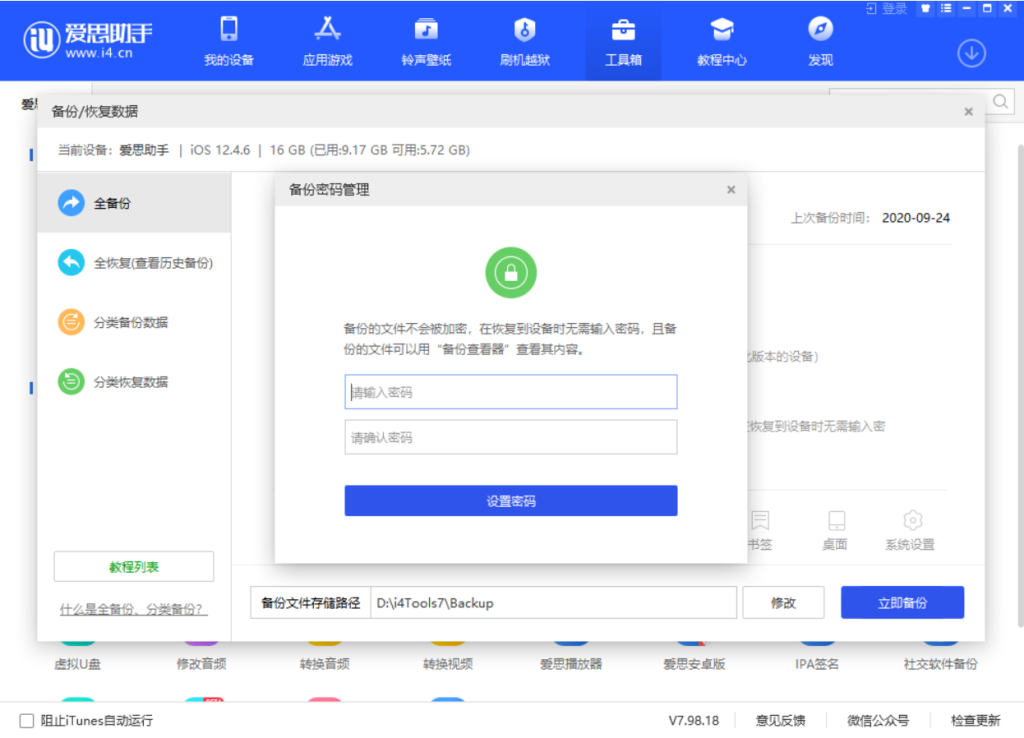Open the 刷机越狱 tab

click(x=525, y=41)
